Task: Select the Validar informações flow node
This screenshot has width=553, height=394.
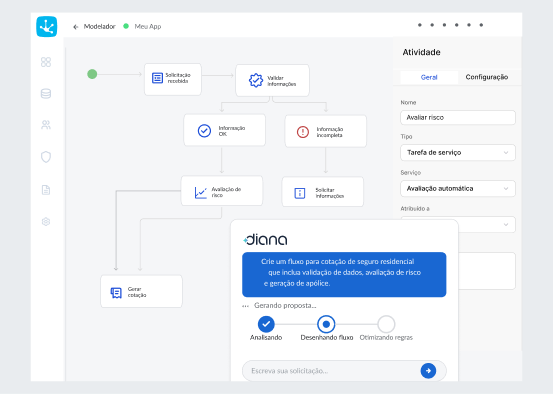Action: tap(272, 80)
